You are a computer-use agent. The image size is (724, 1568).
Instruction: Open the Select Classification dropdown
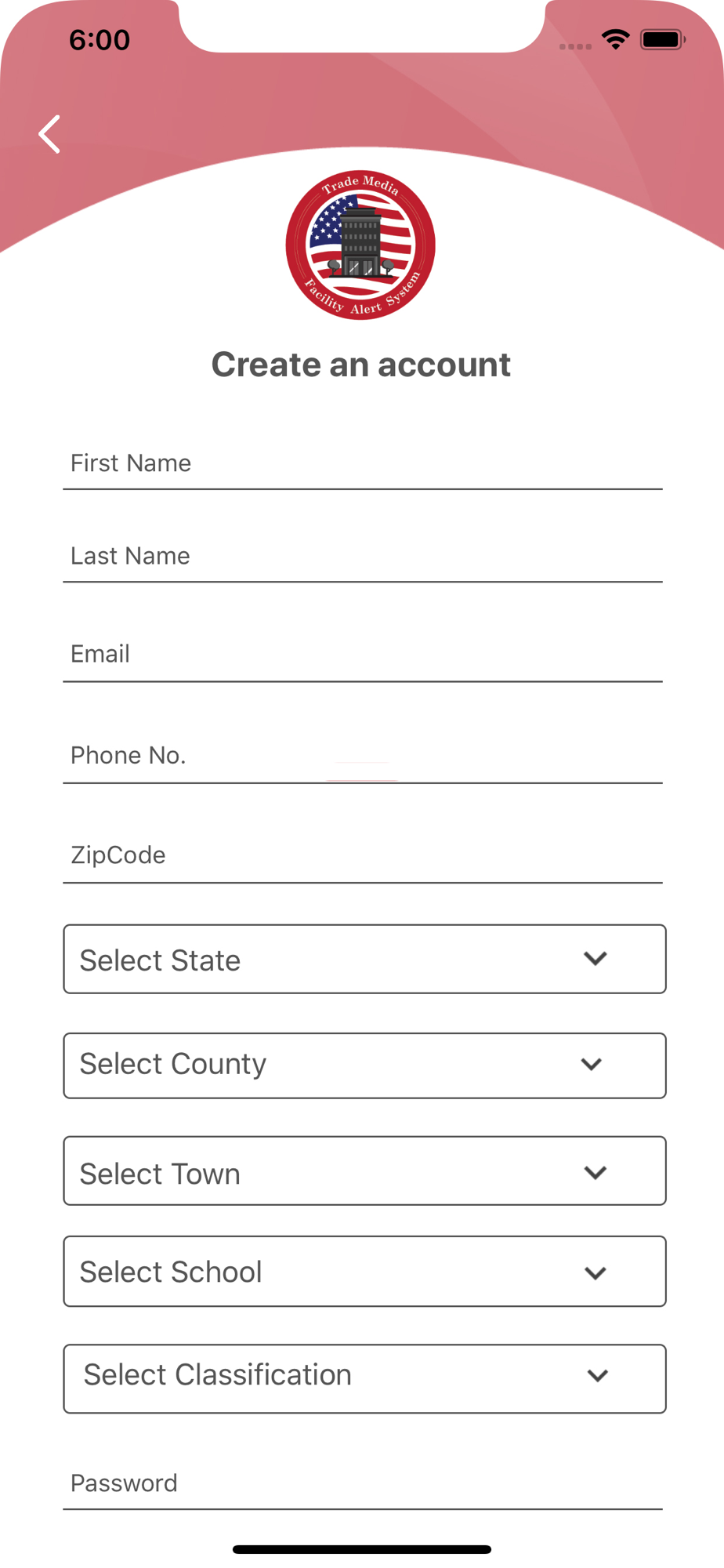tap(364, 1379)
